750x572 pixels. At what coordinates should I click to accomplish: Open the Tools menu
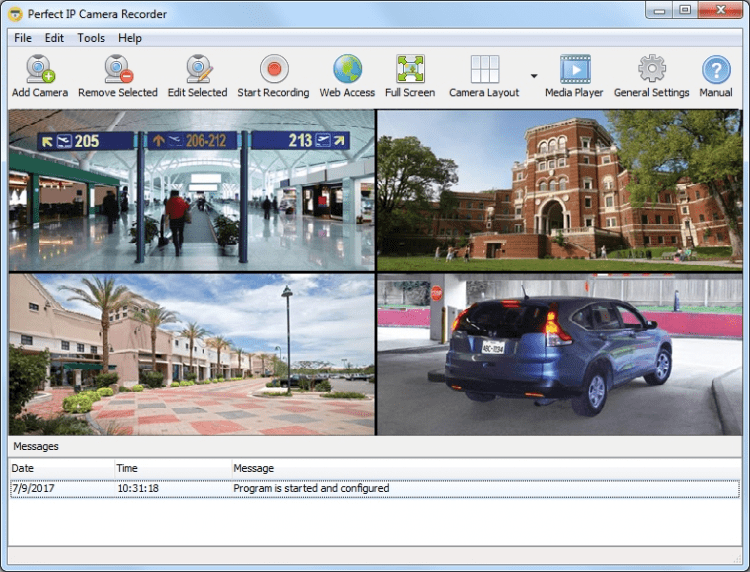coord(91,38)
